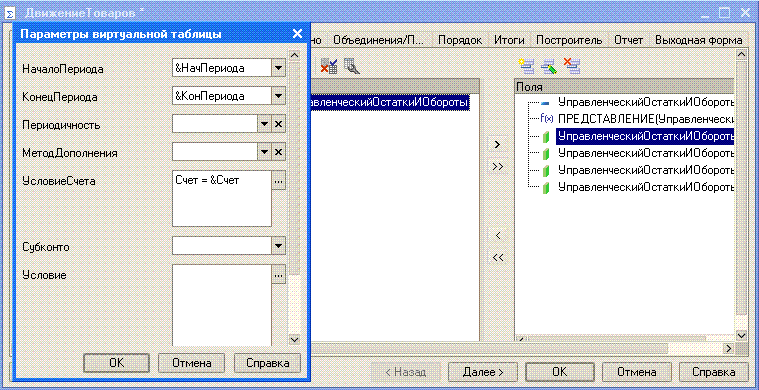The image size is (759, 390).
Task: Click the horizontal scrollbar right arrow
Action: (x=729, y=348)
